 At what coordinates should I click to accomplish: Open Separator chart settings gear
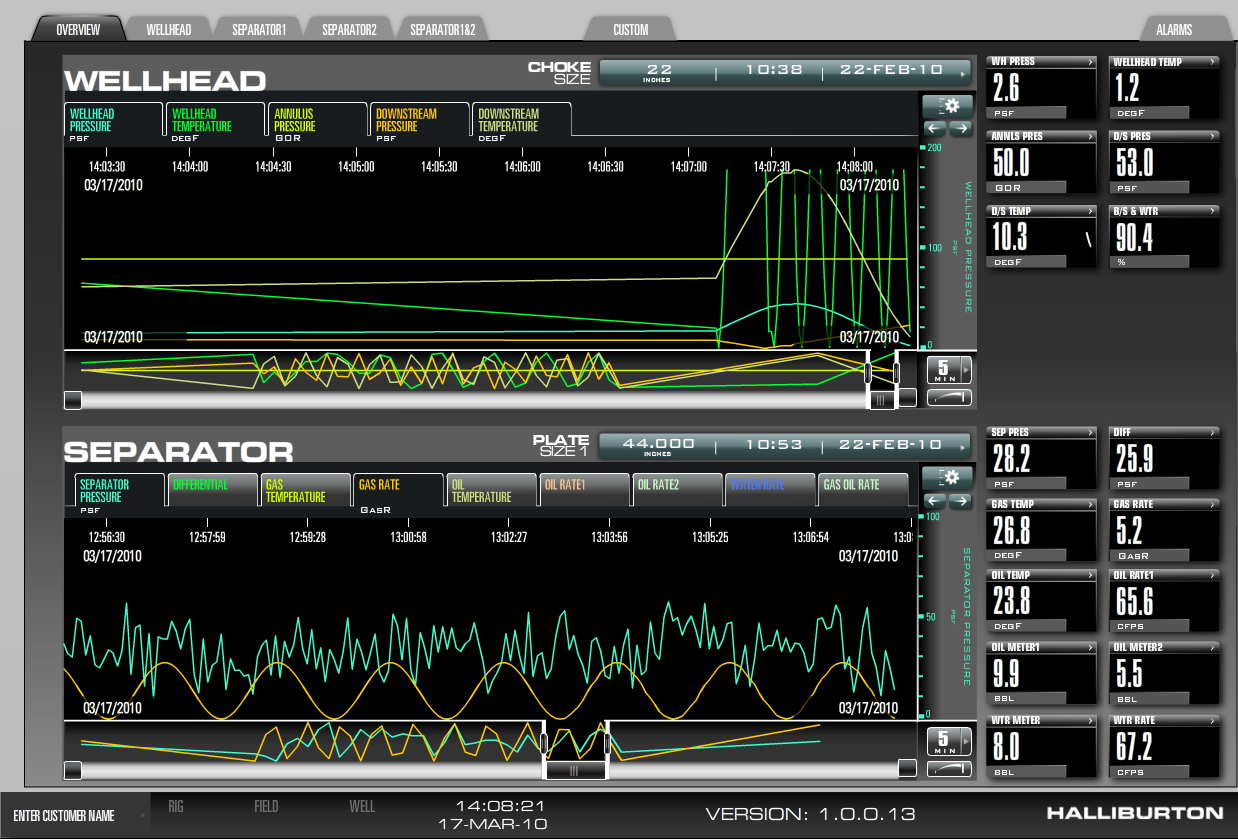pos(946,477)
